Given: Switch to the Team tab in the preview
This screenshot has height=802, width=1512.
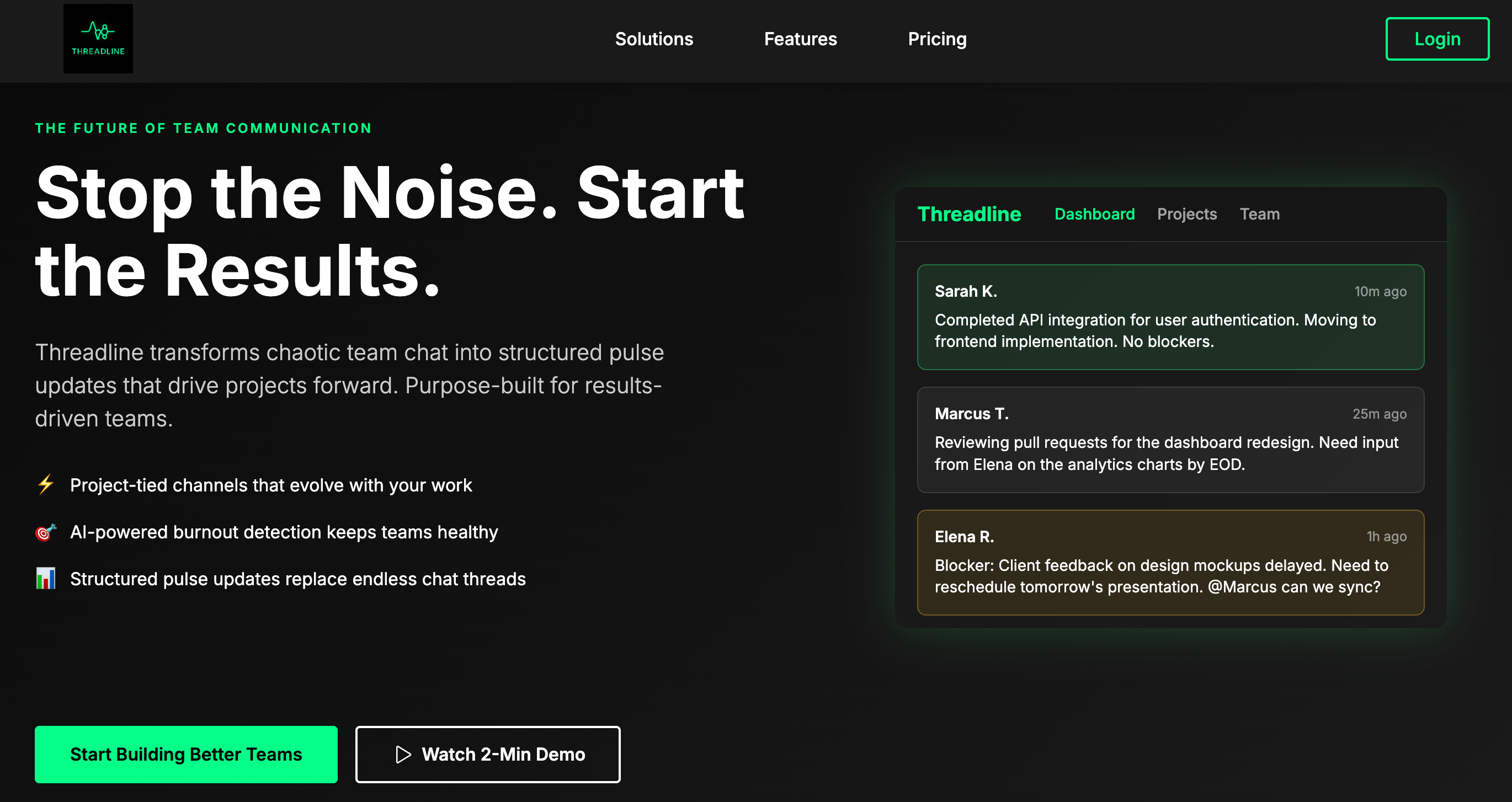Looking at the screenshot, I should [x=1259, y=214].
